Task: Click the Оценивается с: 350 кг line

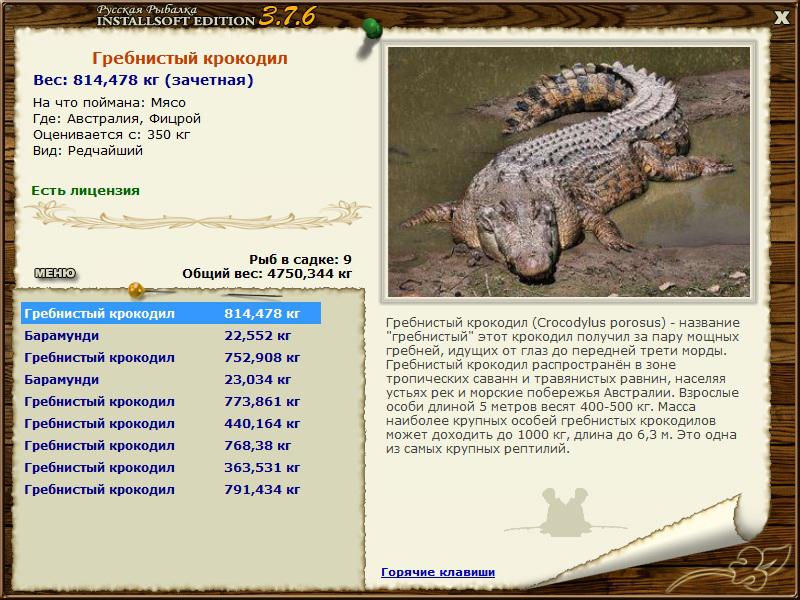Action: click(112, 135)
